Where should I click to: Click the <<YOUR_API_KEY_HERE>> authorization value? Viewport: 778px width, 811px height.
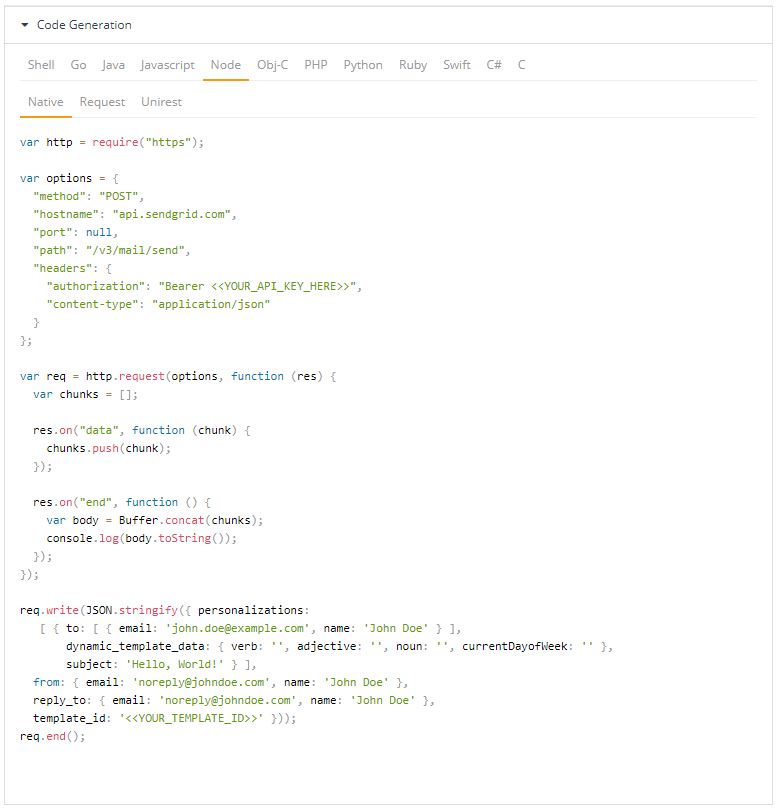pos(280,286)
